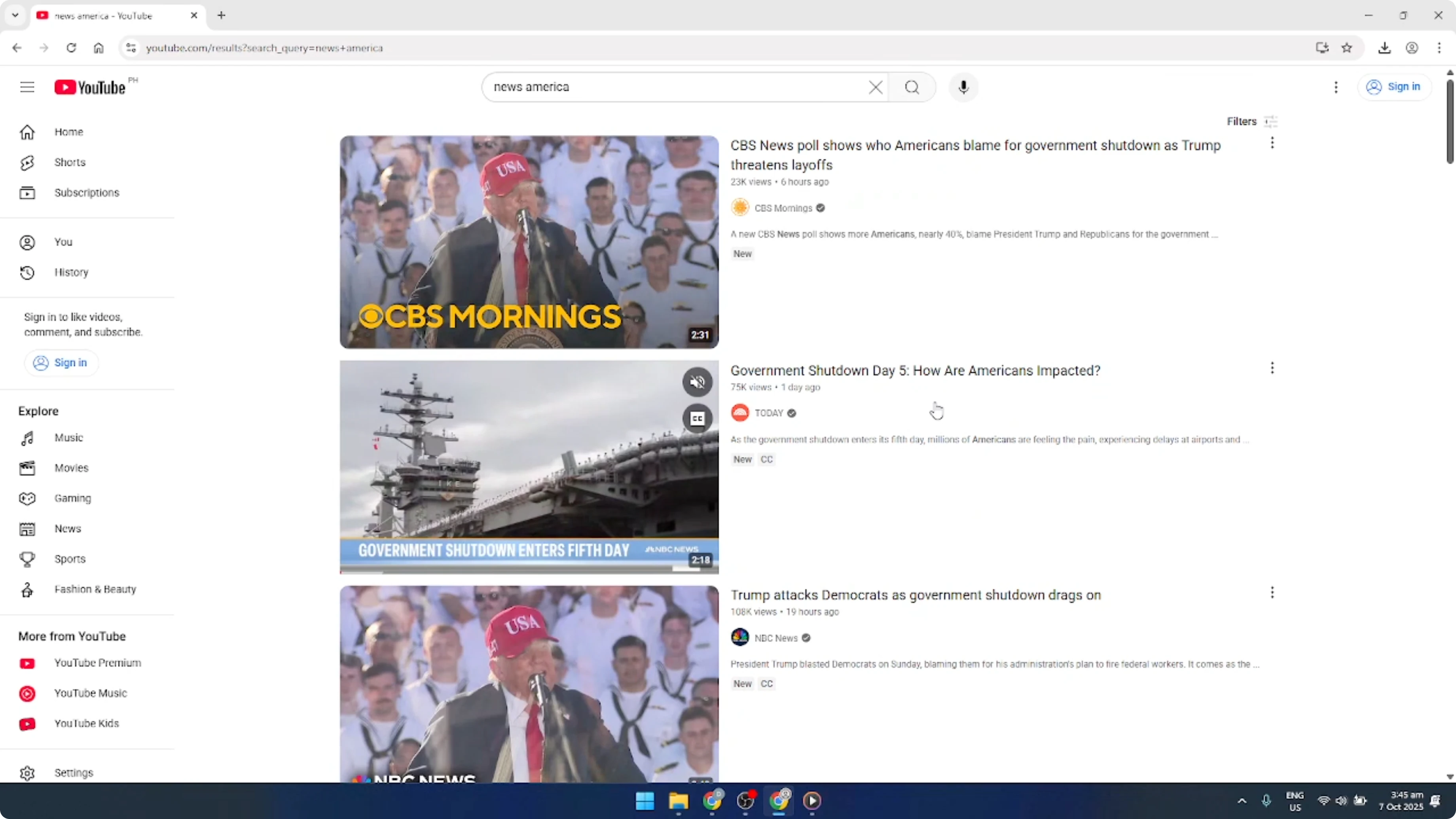The width and height of the screenshot is (1456, 819).
Task: Open CBS News poll video title
Action: coord(976,155)
